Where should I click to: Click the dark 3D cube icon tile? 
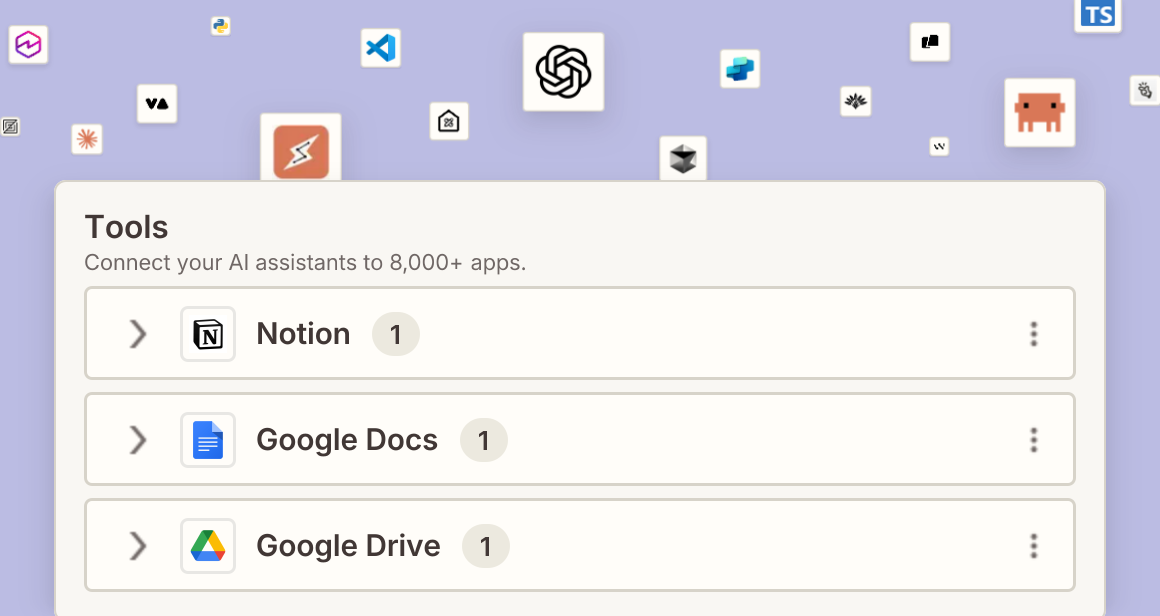pyautogui.click(x=683, y=158)
